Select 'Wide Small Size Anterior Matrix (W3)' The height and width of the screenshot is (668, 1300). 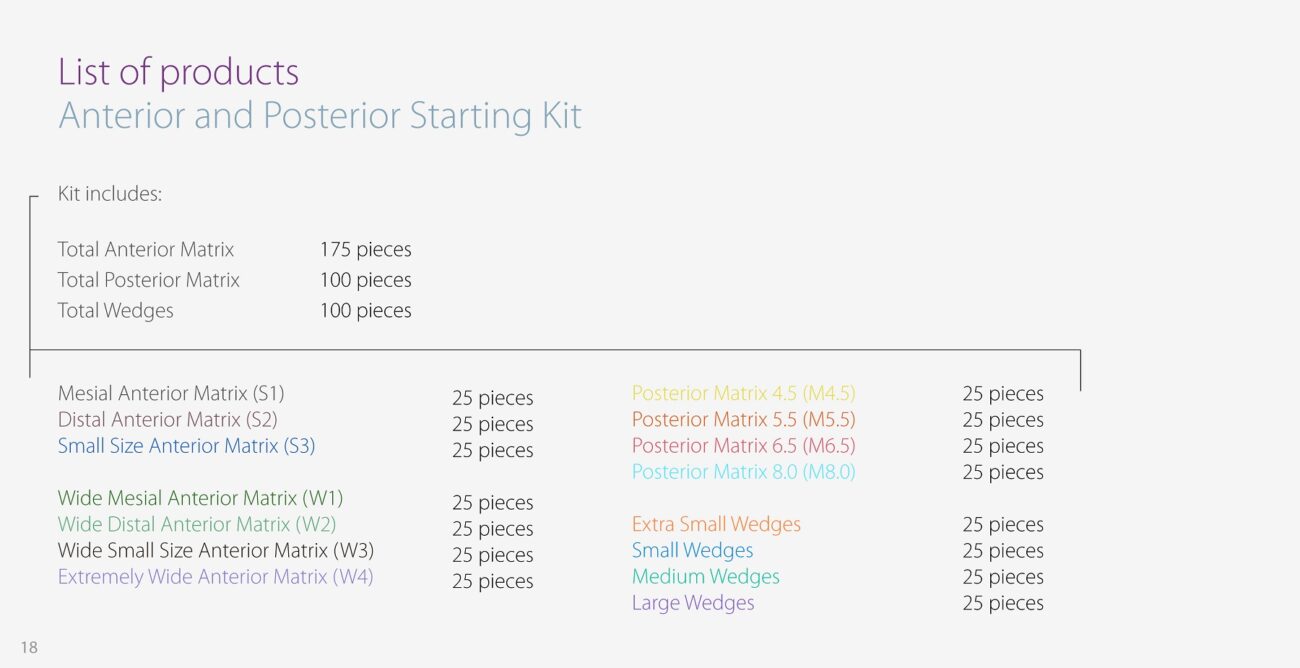tap(216, 550)
